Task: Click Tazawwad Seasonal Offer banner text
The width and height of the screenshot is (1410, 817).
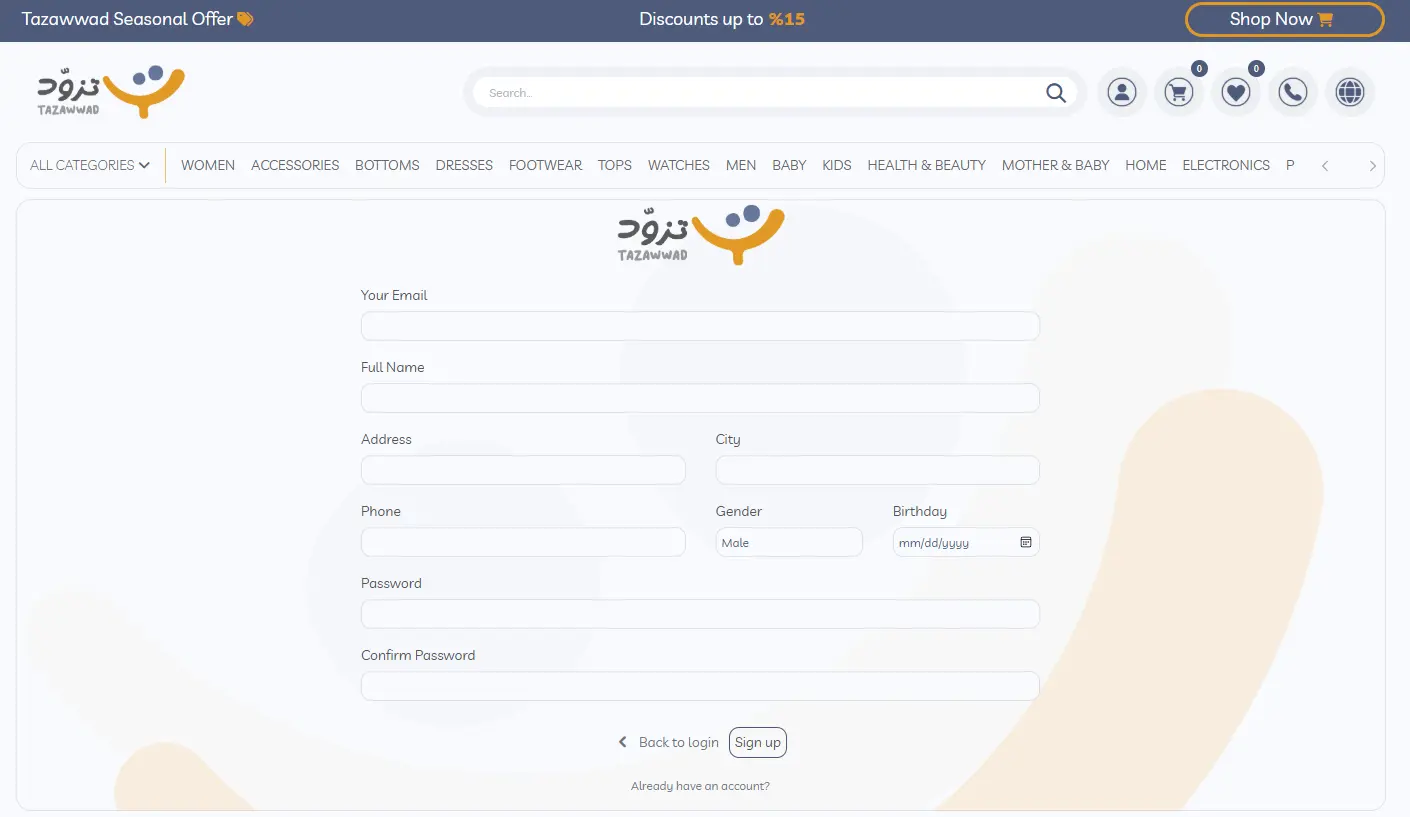Action: [138, 19]
